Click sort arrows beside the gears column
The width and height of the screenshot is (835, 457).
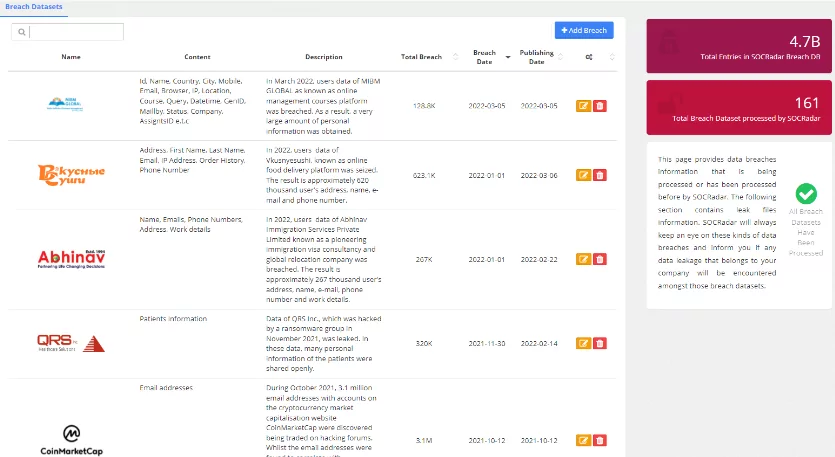612,56
